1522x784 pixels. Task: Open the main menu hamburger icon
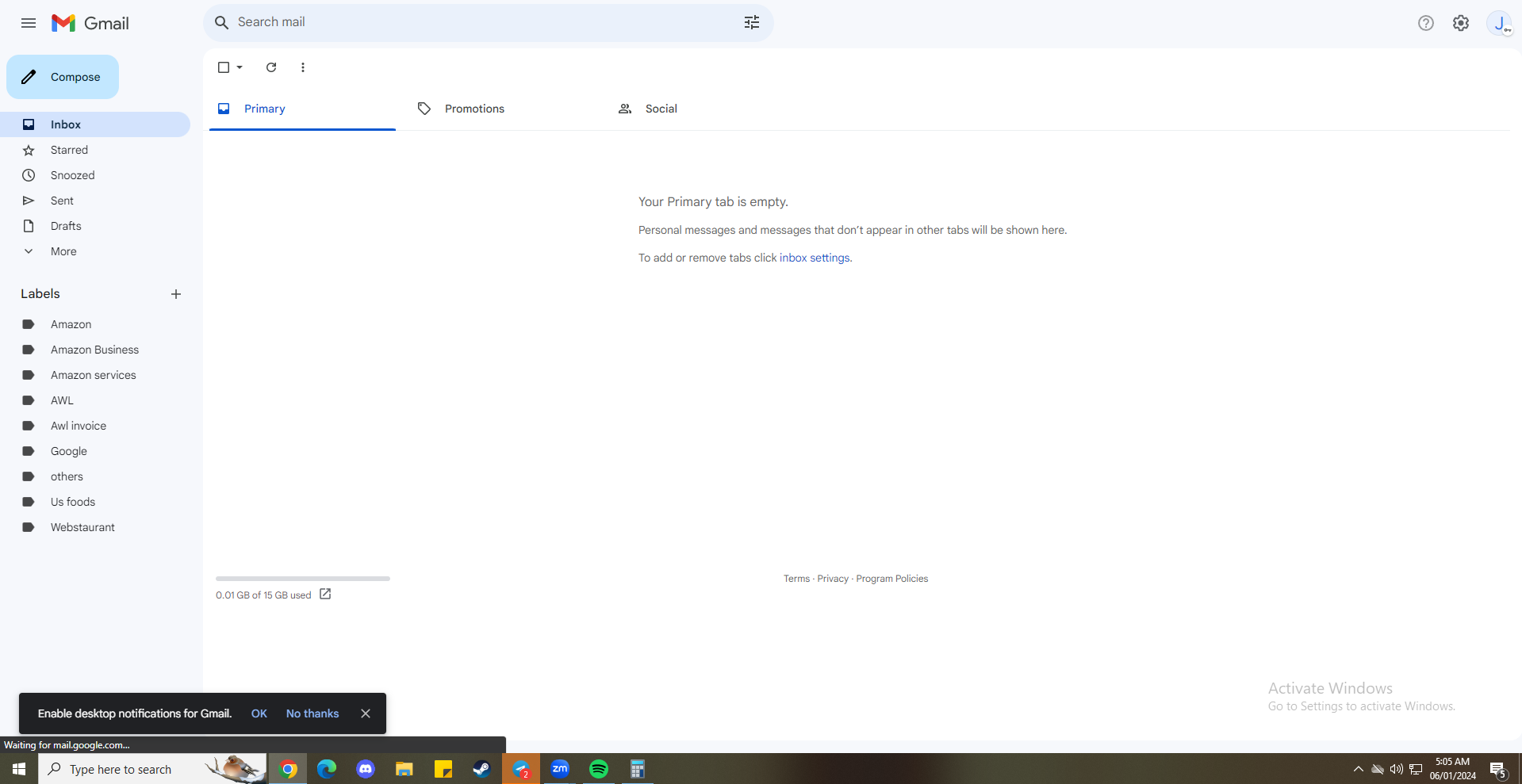tap(29, 23)
